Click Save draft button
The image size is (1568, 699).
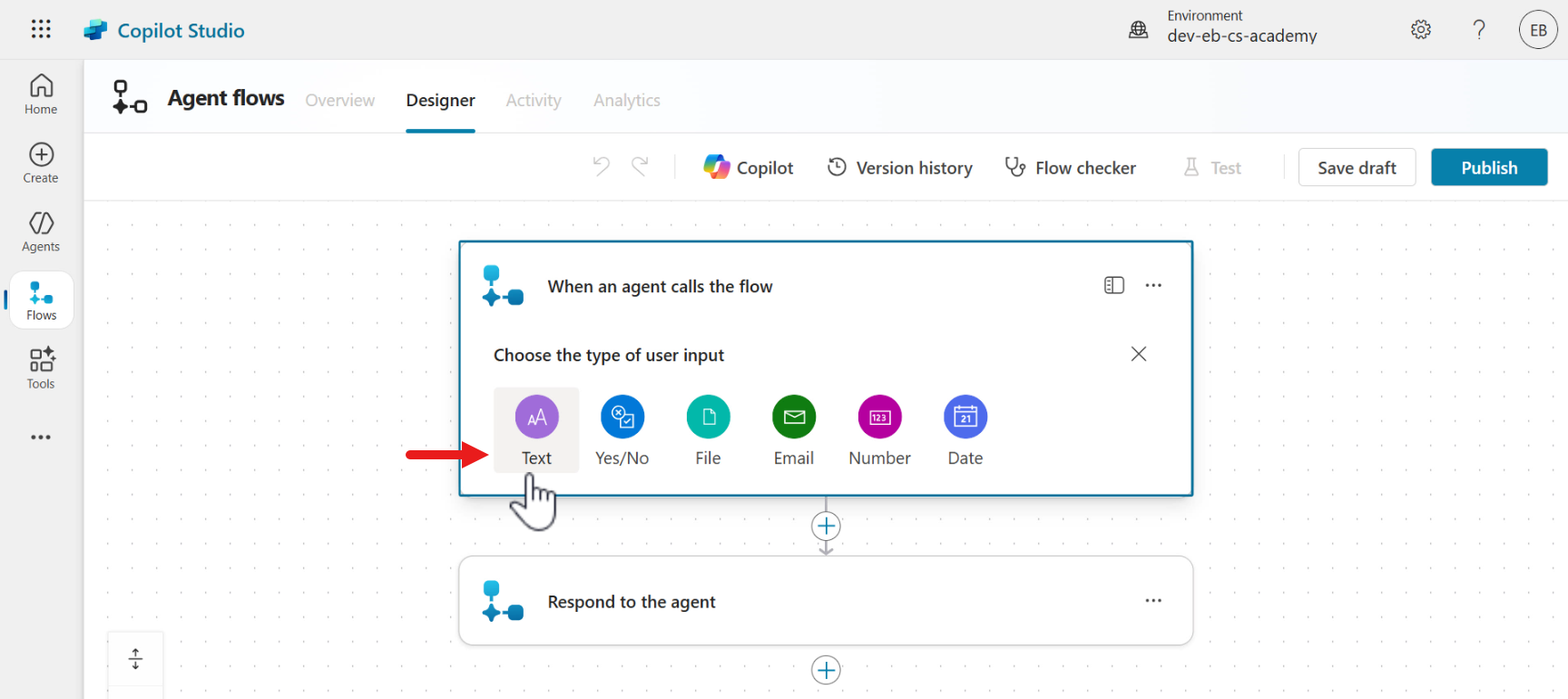click(1357, 168)
